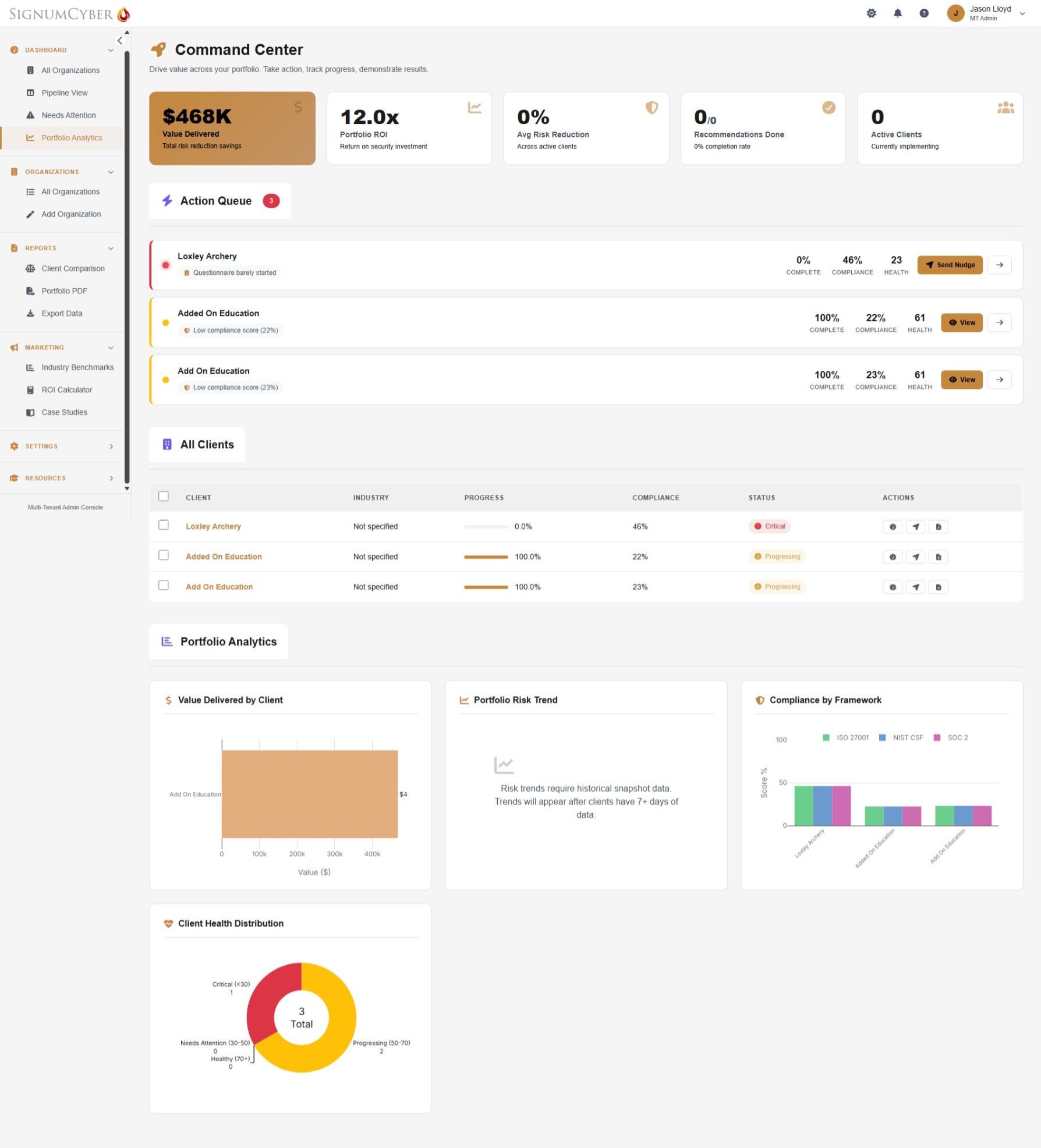This screenshot has width=1041, height=1148.
Task: Click the Send Nudge button for Loxley Archery
Action: point(950,265)
